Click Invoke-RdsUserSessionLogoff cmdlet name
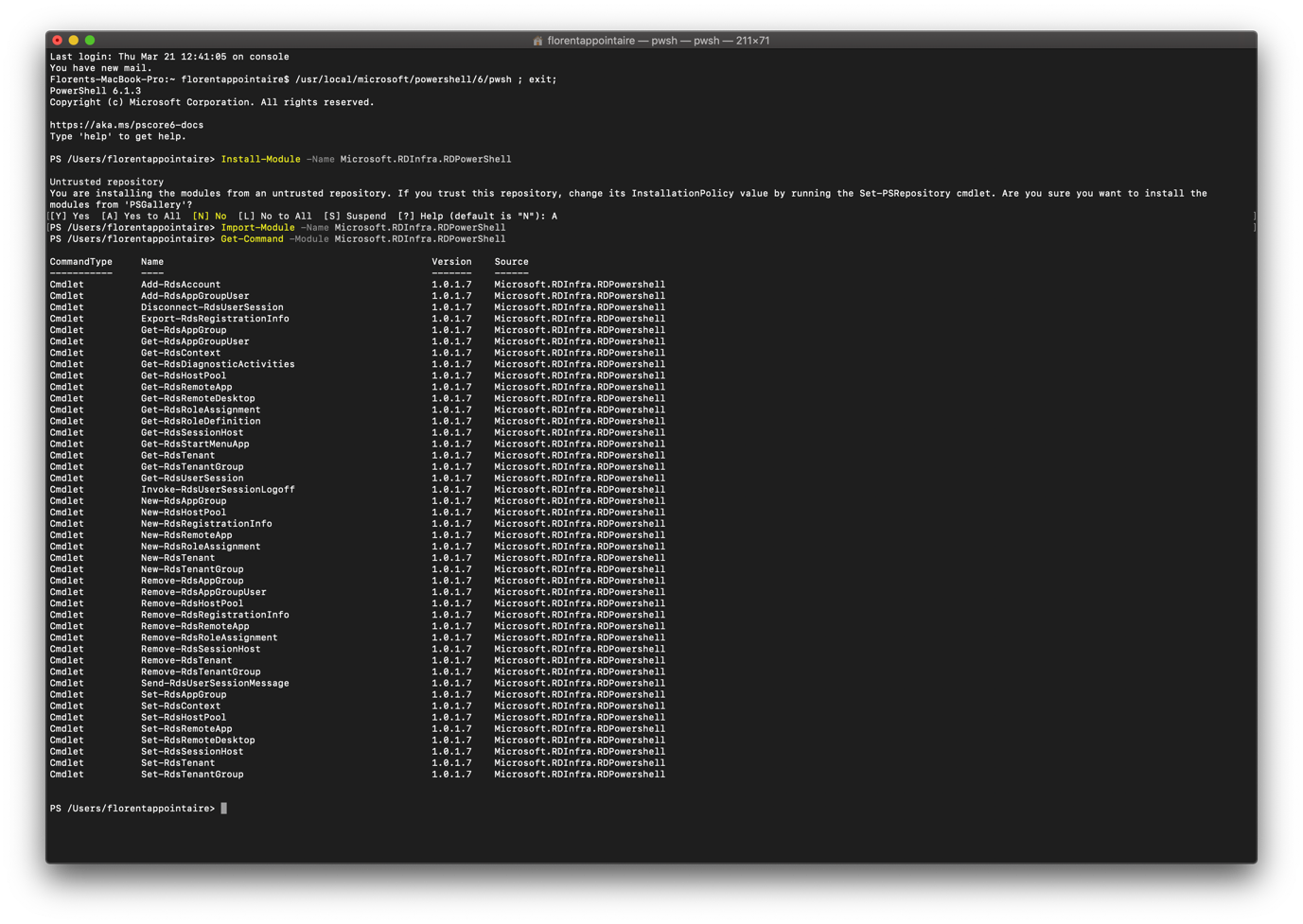Image resolution: width=1303 pixels, height=924 pixels. point(218,489)
